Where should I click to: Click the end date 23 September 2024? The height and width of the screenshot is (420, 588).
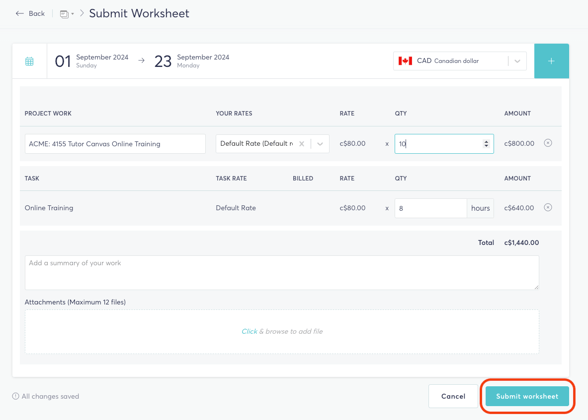[x=192, y=61]
